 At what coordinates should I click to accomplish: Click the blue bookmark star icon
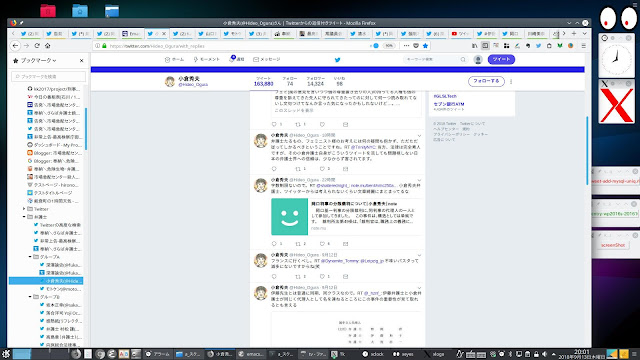425,46
